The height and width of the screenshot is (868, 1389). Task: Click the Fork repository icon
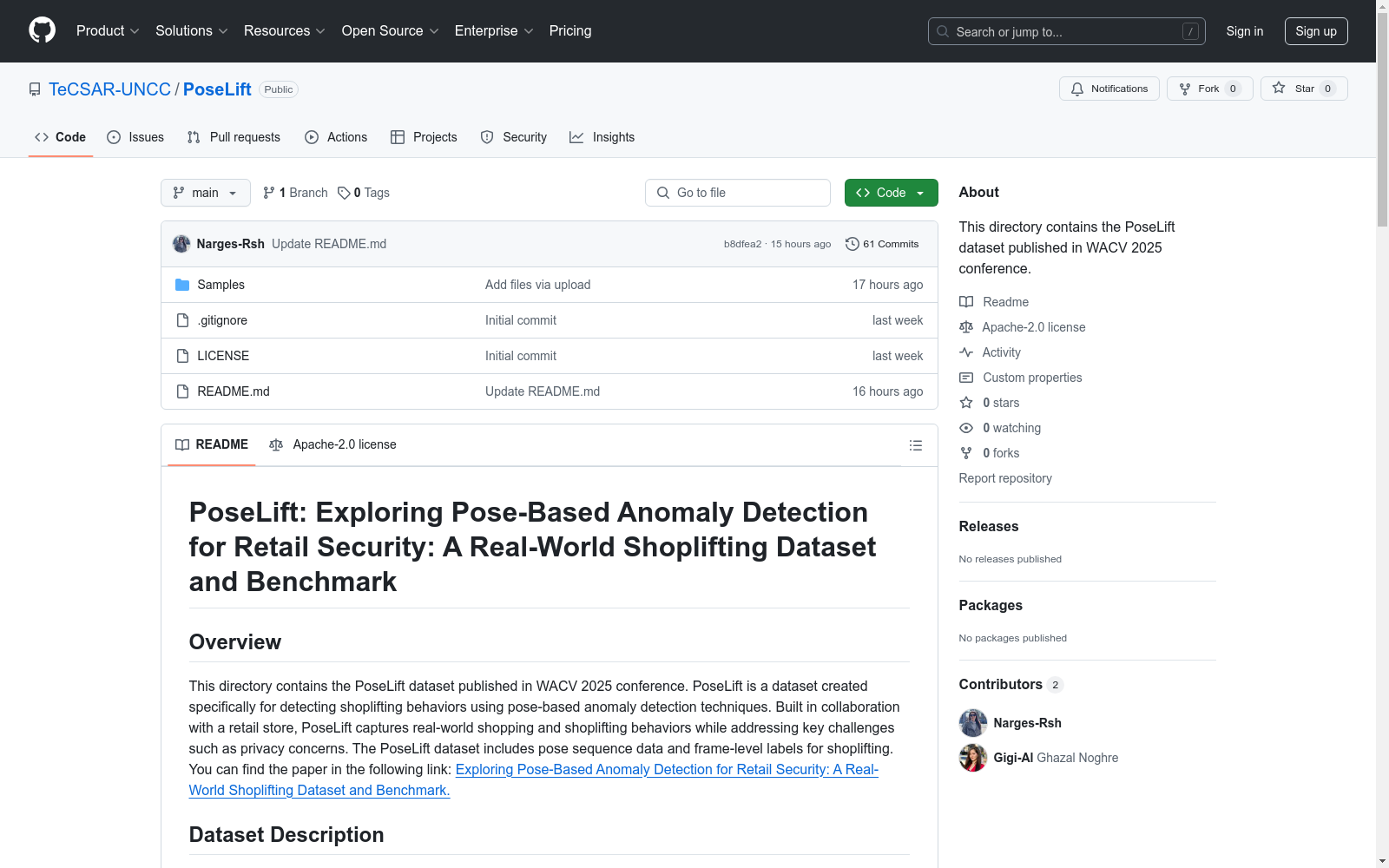coord(1185,89)
